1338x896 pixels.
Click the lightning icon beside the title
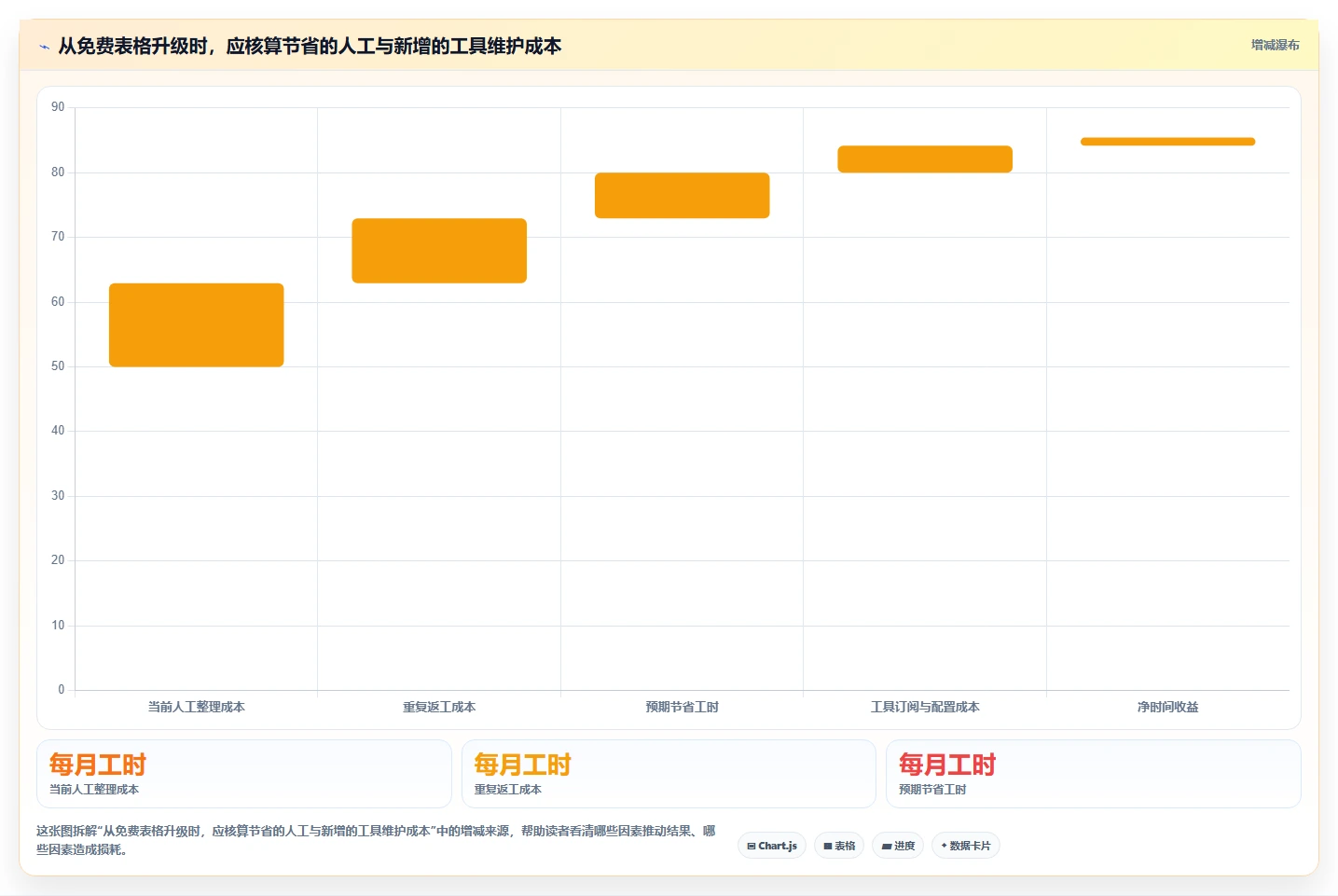(44, 47)
